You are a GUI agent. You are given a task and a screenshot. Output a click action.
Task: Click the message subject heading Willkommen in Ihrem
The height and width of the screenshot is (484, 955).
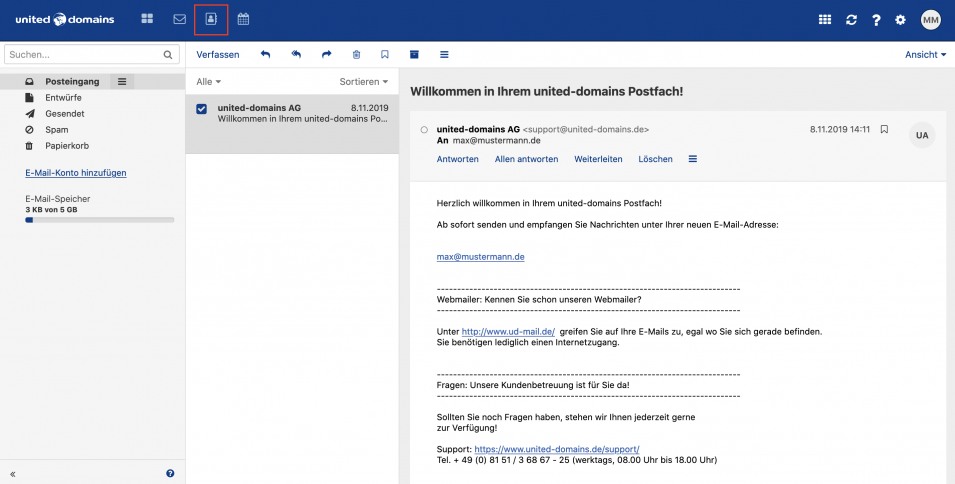click(546, 92)
